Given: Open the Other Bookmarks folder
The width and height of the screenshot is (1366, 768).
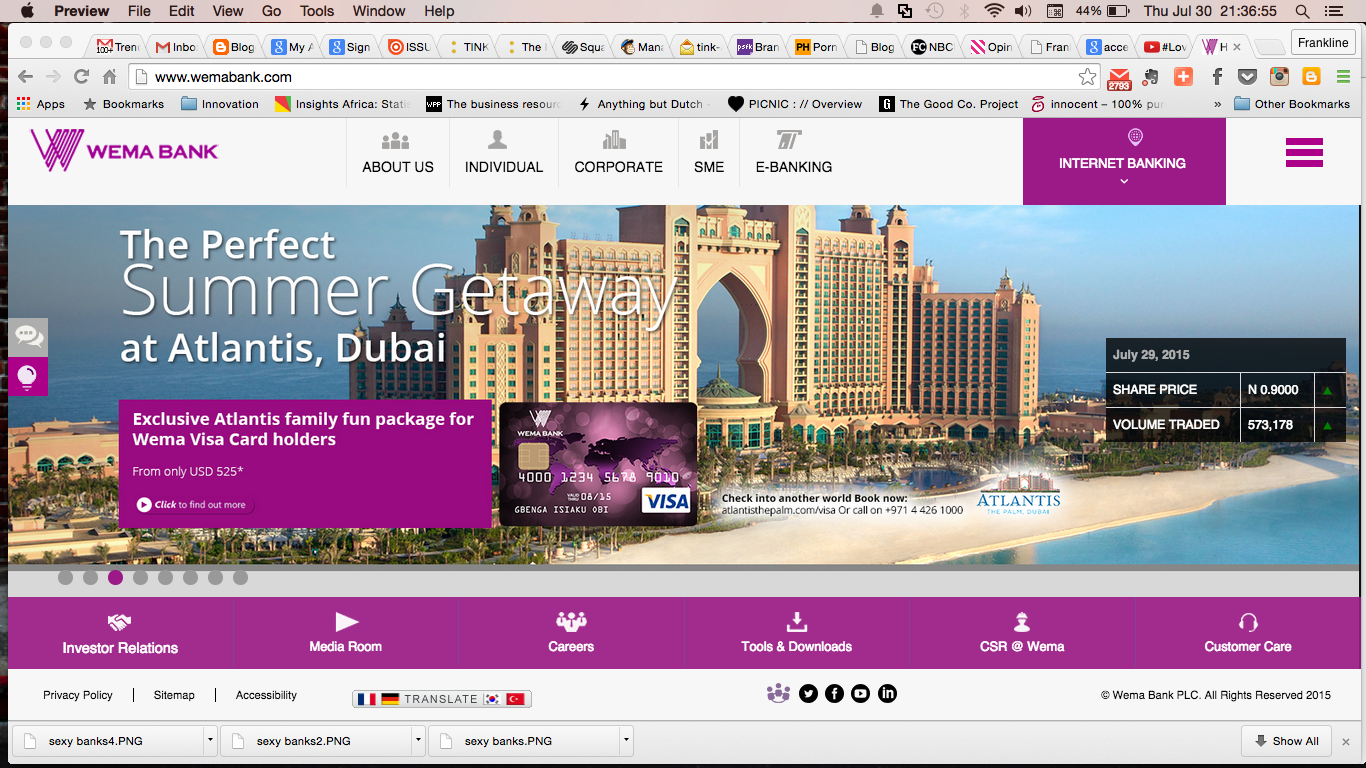Looking at the screenshot, I should [1292, 104].
